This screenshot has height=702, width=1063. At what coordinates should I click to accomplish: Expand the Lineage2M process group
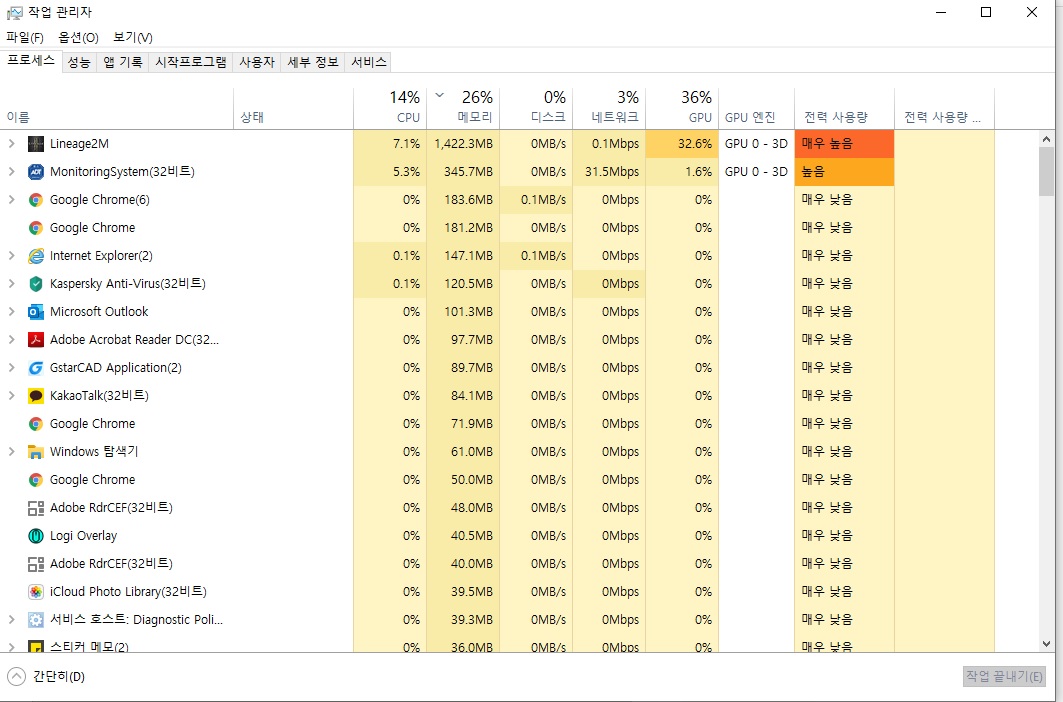(12, 144)
